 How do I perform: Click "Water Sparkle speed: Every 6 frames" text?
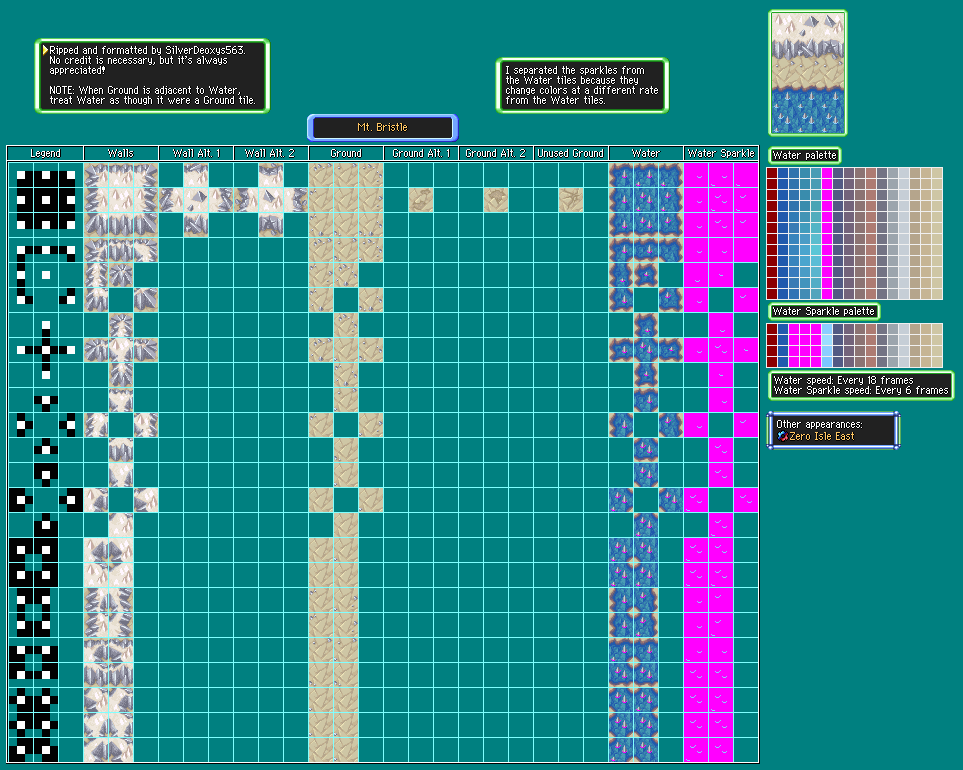(x=861, y=391)
